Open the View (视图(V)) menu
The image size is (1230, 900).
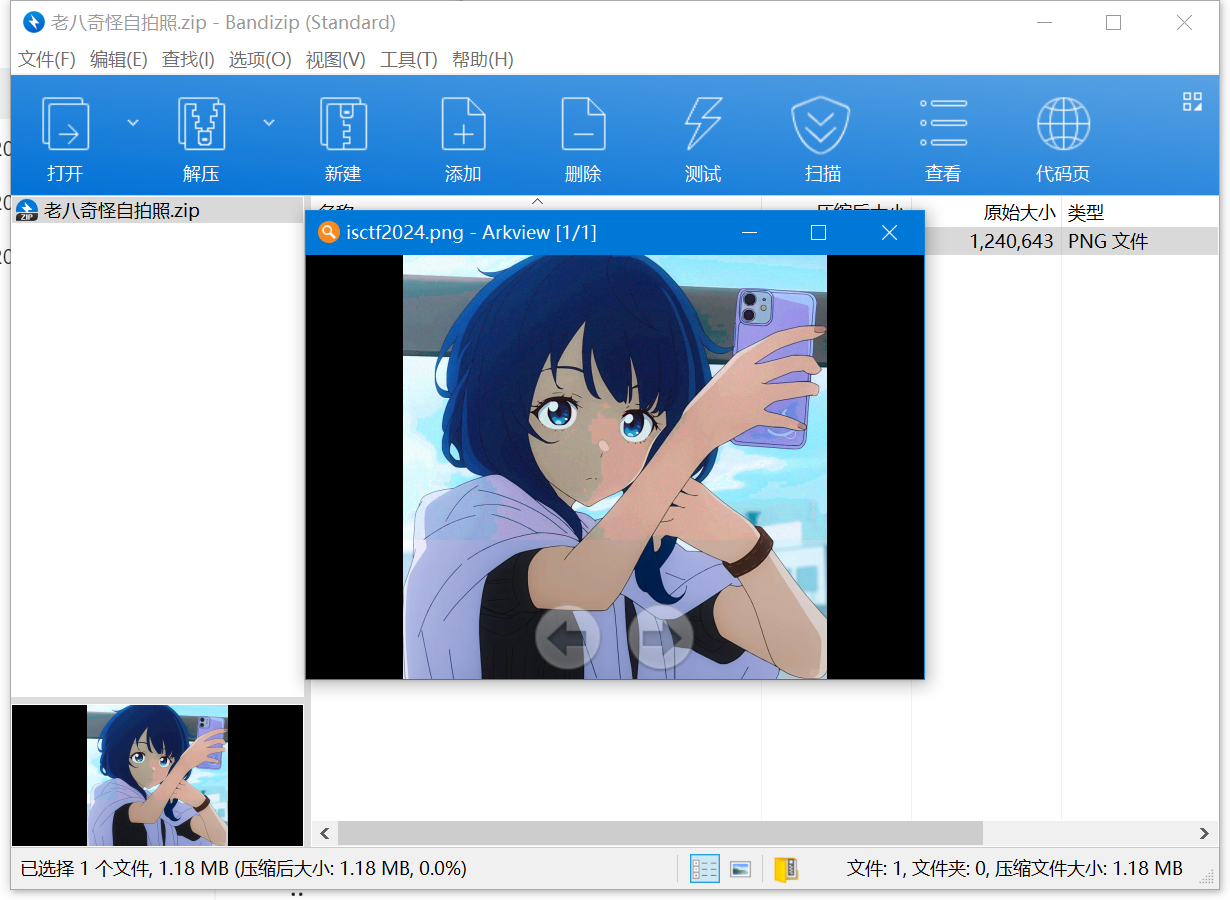coord(335,59)
